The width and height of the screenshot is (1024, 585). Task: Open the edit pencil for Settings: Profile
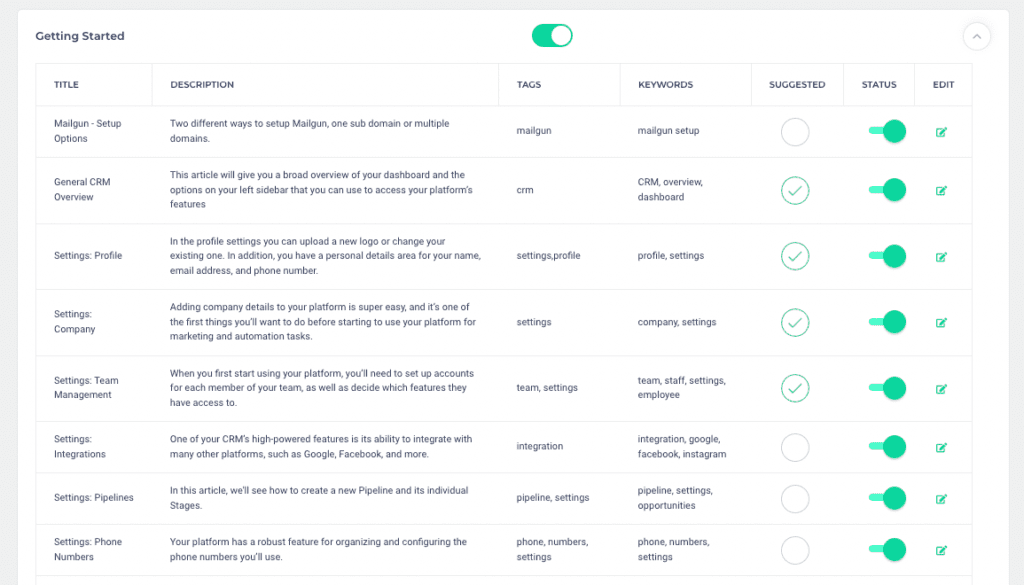pos(941,257)
